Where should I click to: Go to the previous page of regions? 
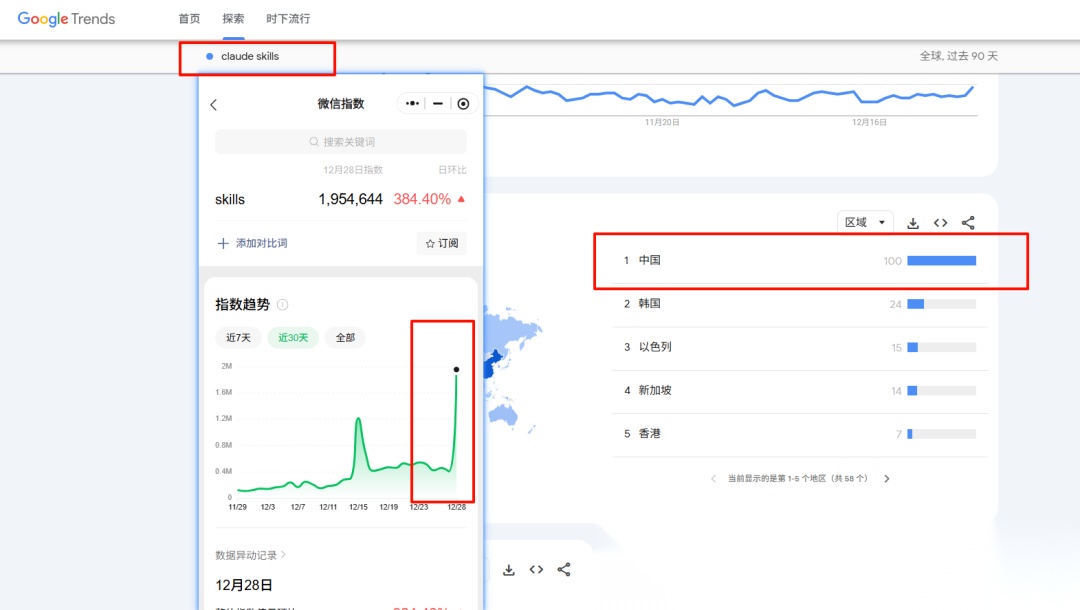pos(714,478)
